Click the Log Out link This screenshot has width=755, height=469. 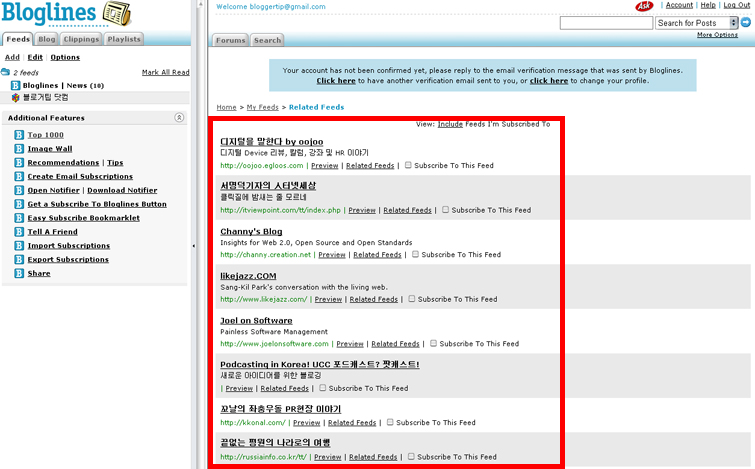737,5
